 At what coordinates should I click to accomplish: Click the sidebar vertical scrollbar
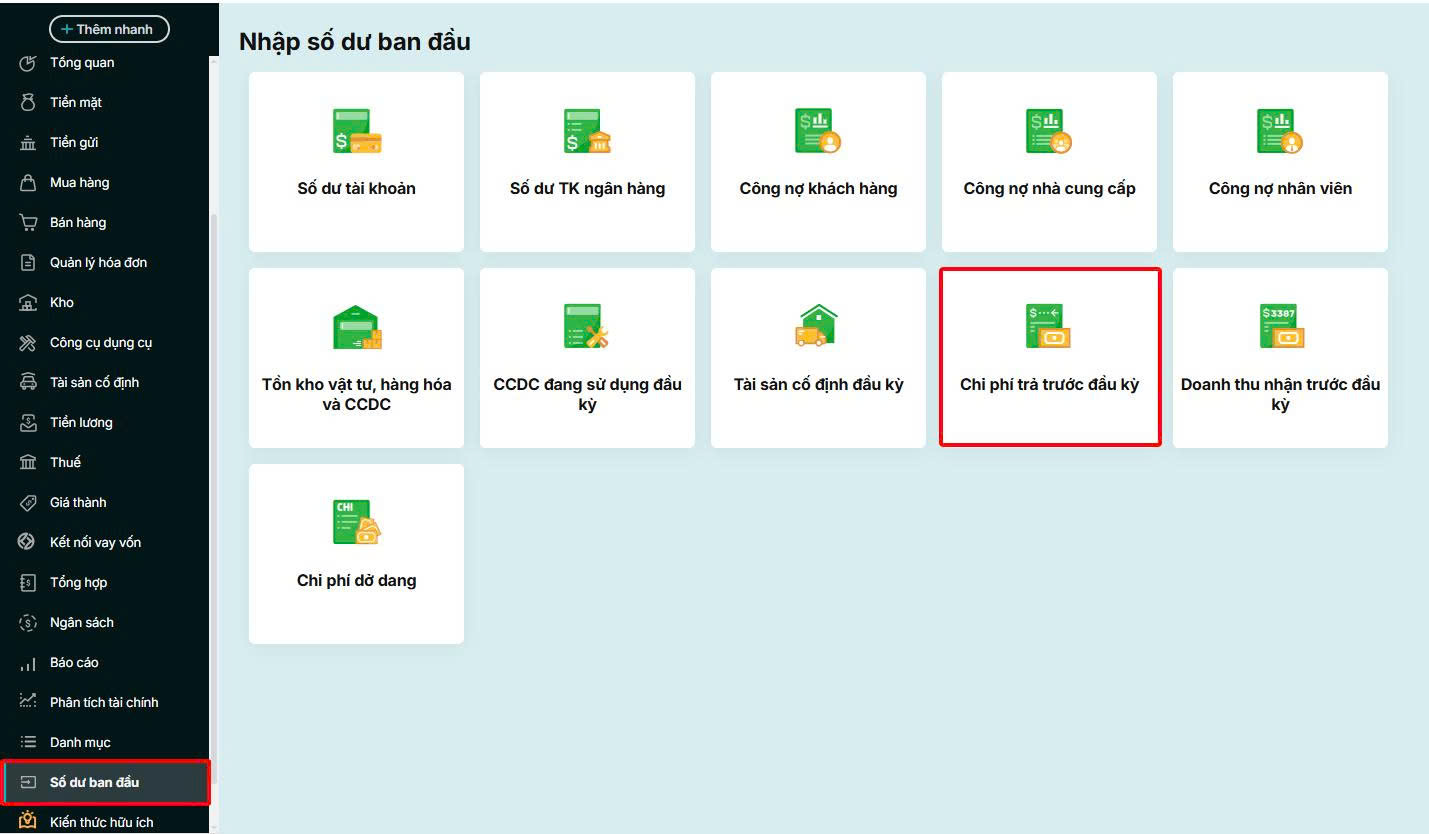213,500
